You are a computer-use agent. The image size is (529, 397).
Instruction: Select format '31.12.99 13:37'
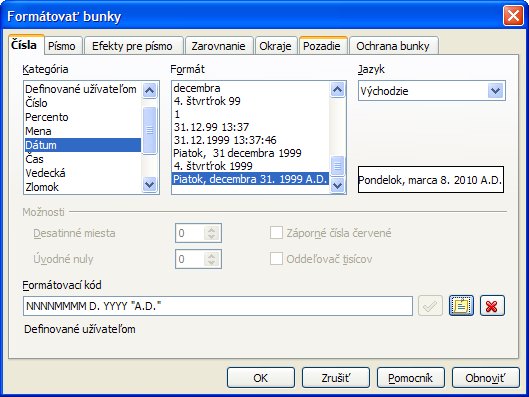click(251, 127)
